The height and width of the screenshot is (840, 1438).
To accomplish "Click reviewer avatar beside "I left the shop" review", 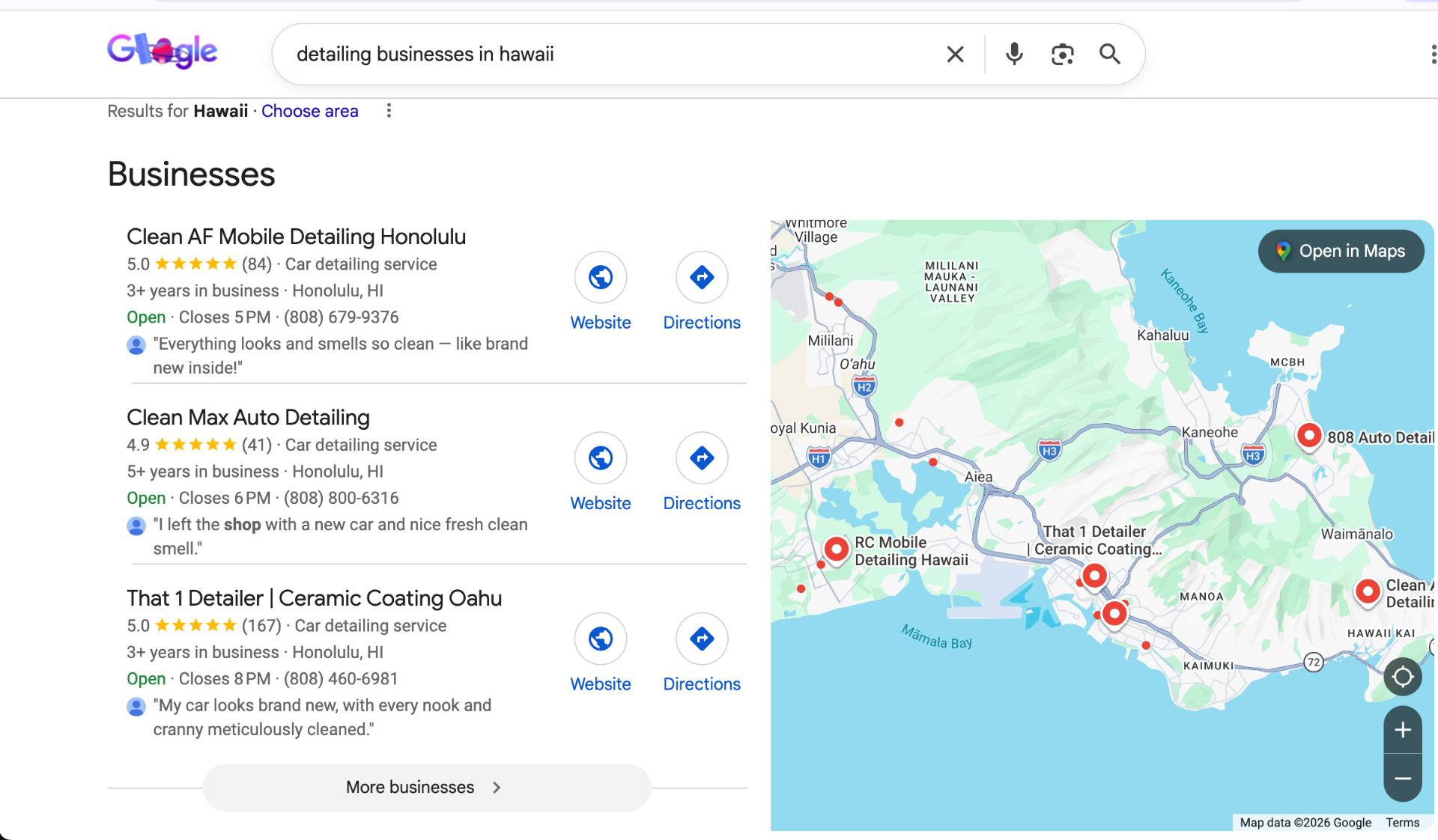I will [136, 526].
